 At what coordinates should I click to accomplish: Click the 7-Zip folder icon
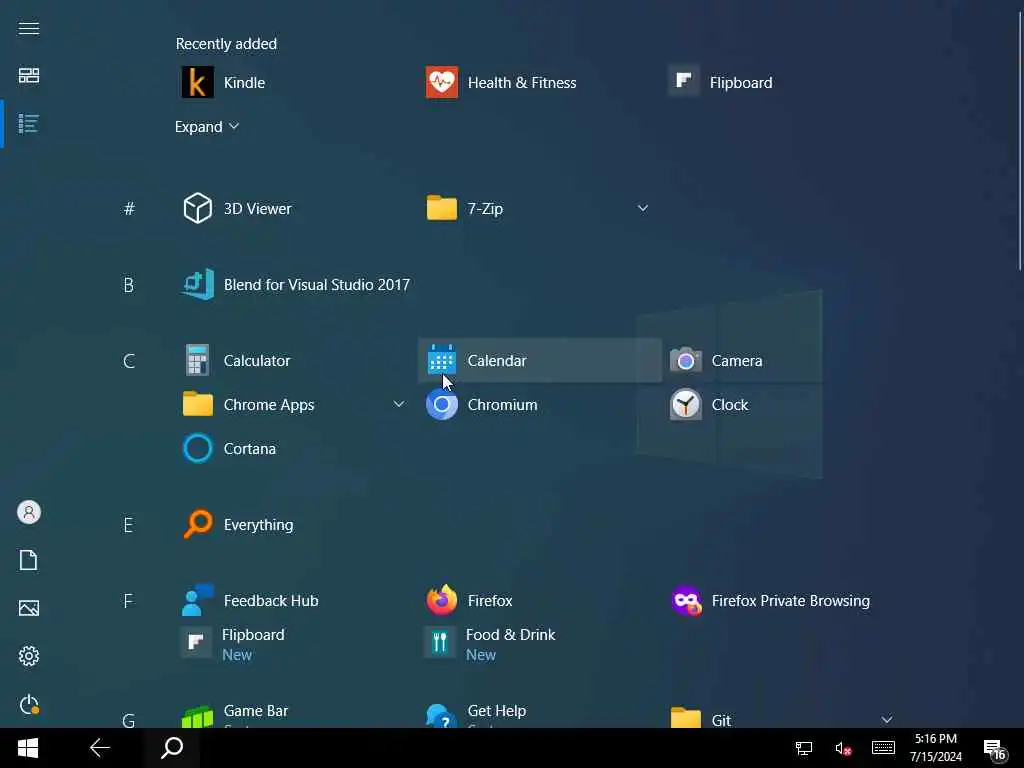pyautogui.click(x=441, y=208)
